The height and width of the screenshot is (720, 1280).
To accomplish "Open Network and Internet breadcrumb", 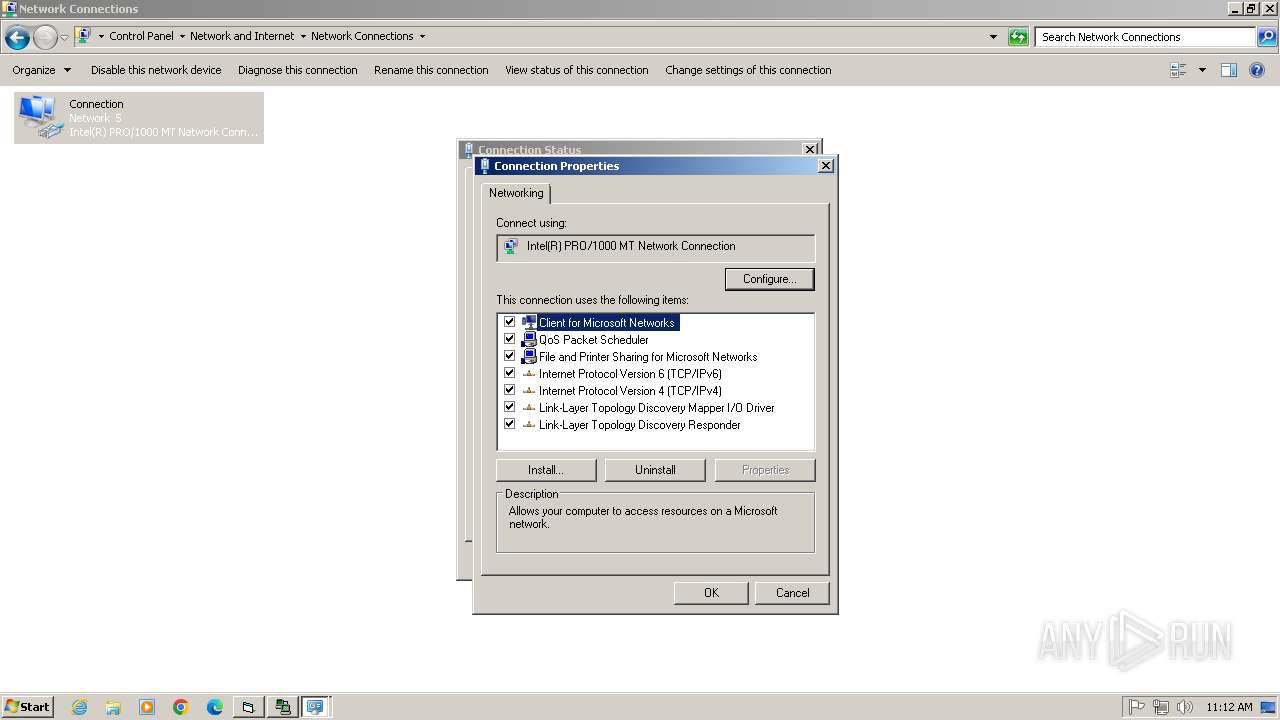I will click(x=242, y=36).
